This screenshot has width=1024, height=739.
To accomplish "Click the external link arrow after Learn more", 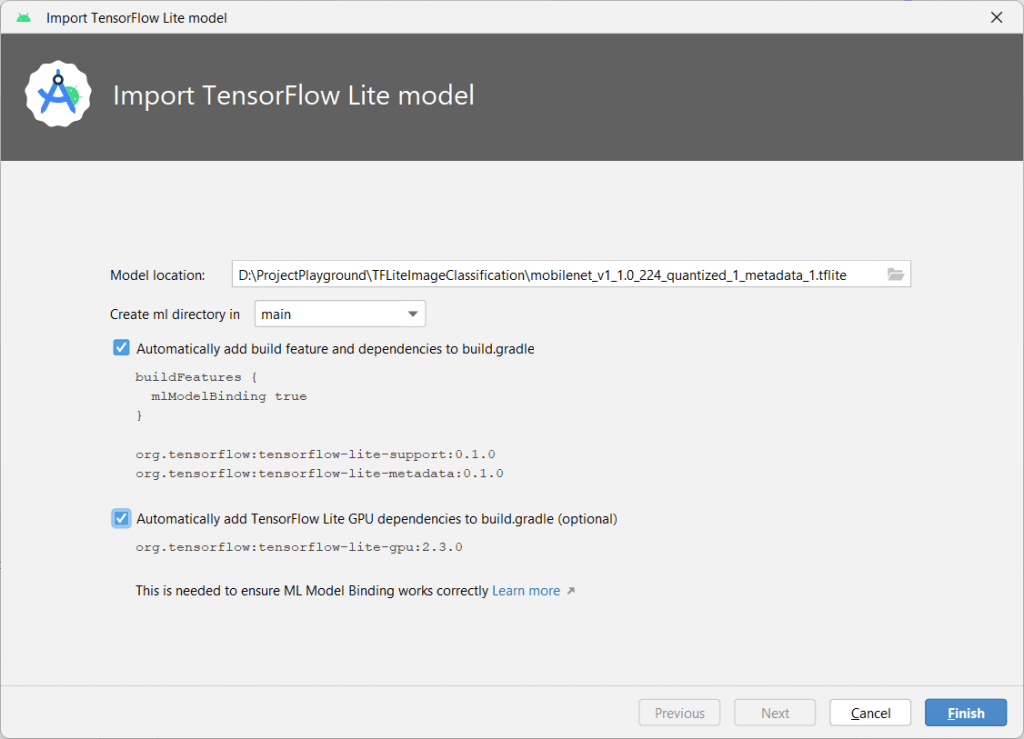I will (x=570, y=590).
